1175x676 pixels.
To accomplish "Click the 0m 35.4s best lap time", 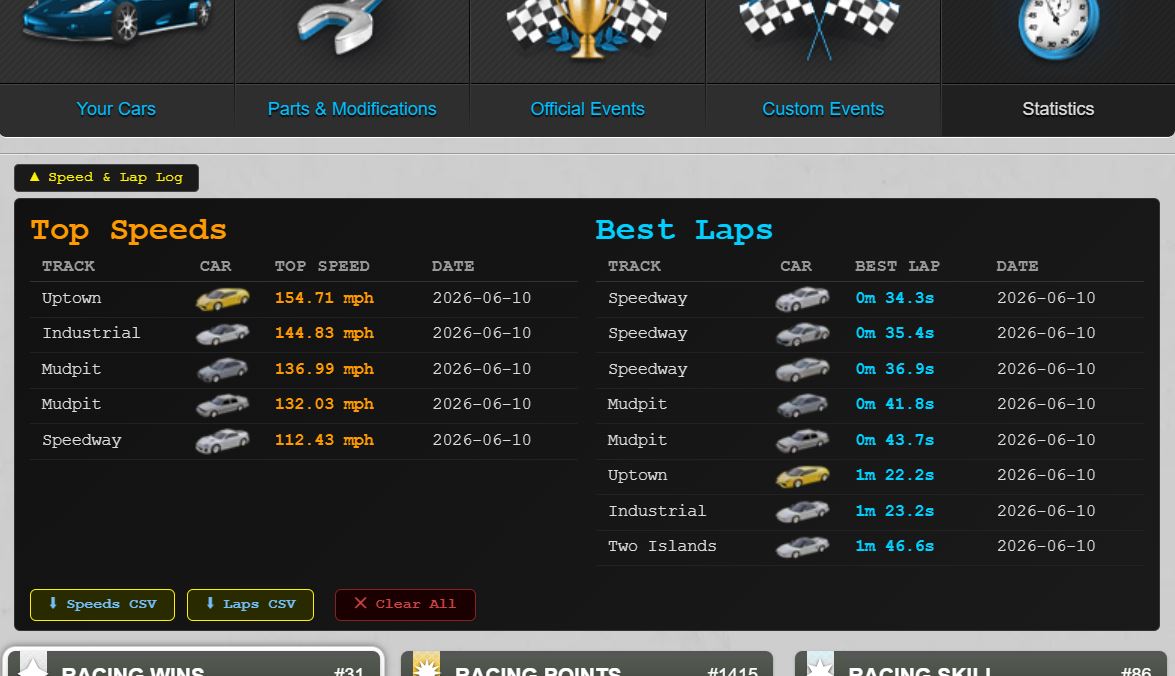I will click(x=895, y=334).
